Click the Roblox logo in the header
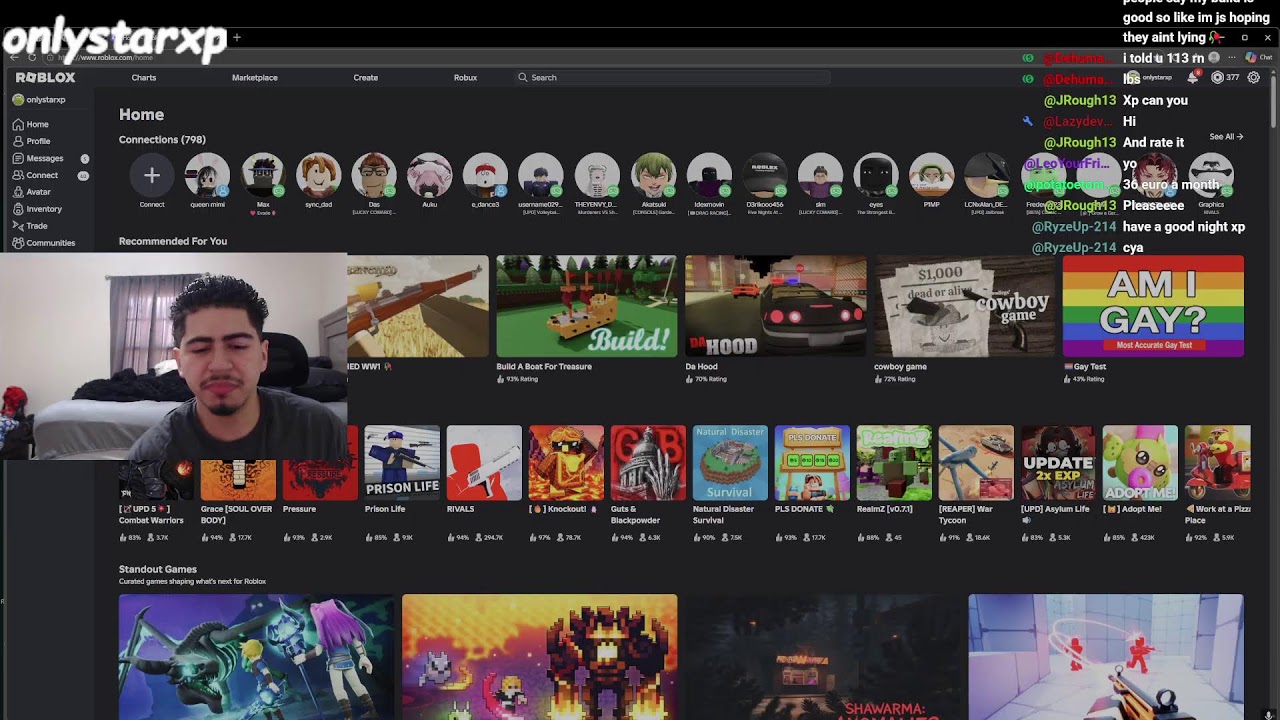 (x=45, y=77)
